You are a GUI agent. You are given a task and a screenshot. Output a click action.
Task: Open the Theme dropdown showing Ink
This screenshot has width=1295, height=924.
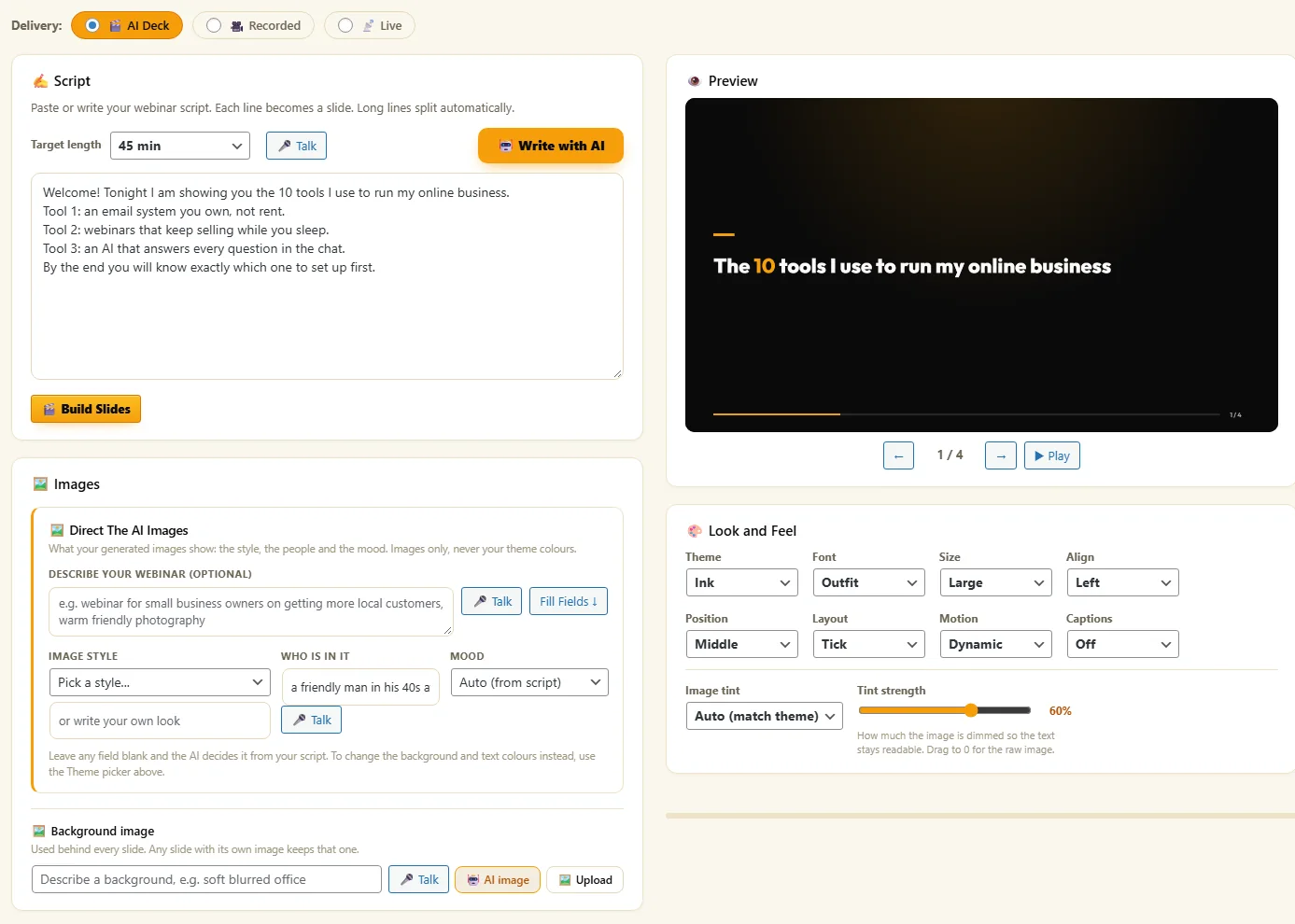pyautogui.click(x=741, y=582)
